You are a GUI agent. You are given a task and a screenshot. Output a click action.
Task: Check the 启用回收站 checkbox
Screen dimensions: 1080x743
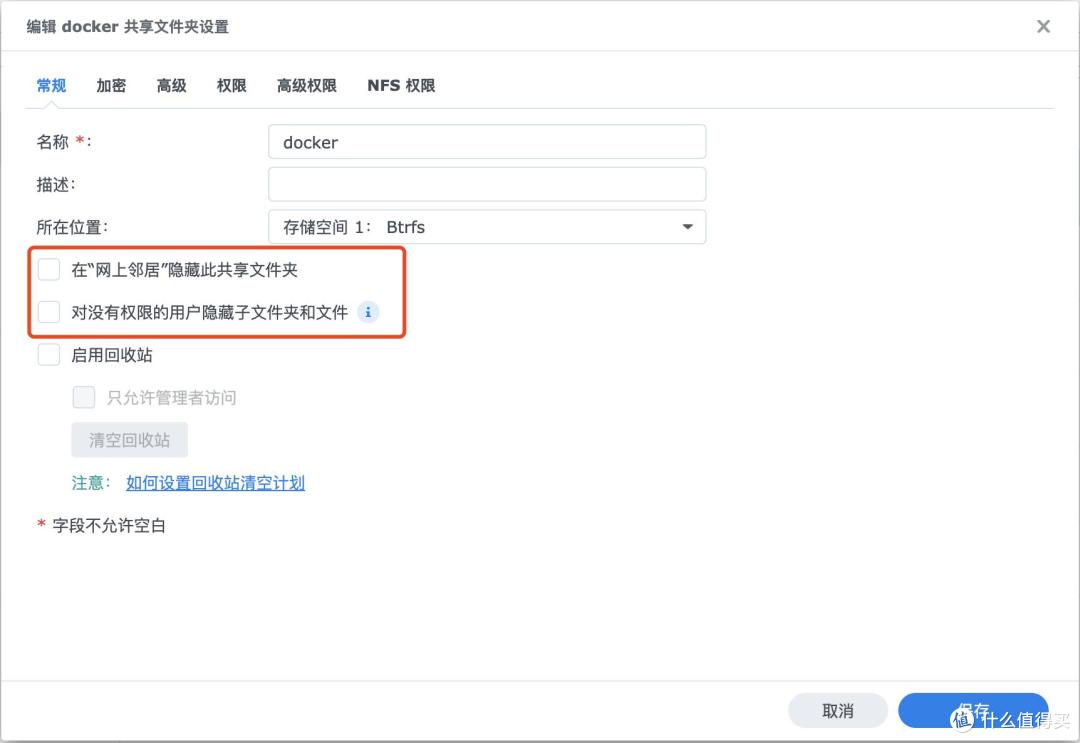[x=49, y=355]
